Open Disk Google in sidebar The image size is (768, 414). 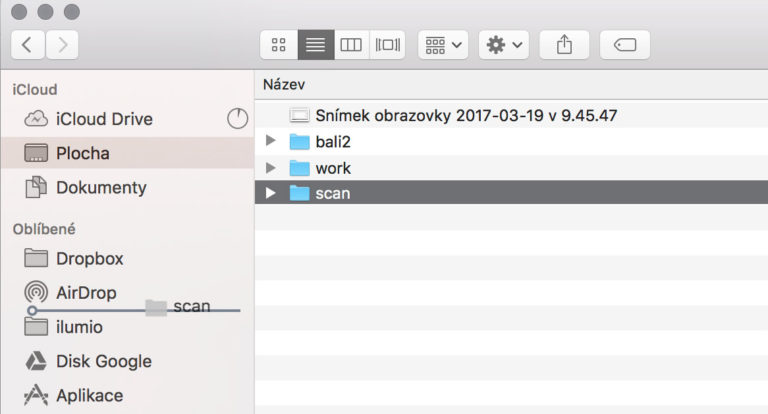tap(103, 361)
